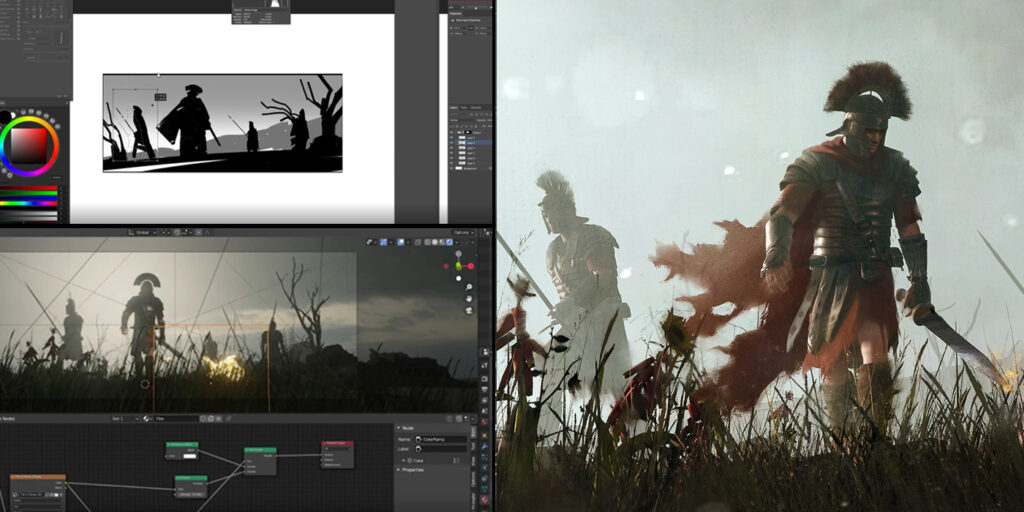Open the layer blend mode Normal dropdown

[x=461, y=120]
